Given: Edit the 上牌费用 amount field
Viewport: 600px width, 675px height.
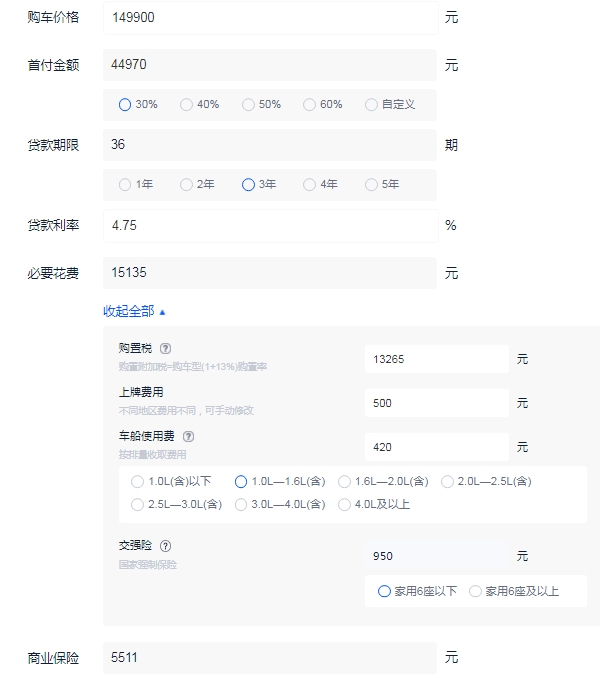Looking at the screenshot, I should (x=436, y=403).
